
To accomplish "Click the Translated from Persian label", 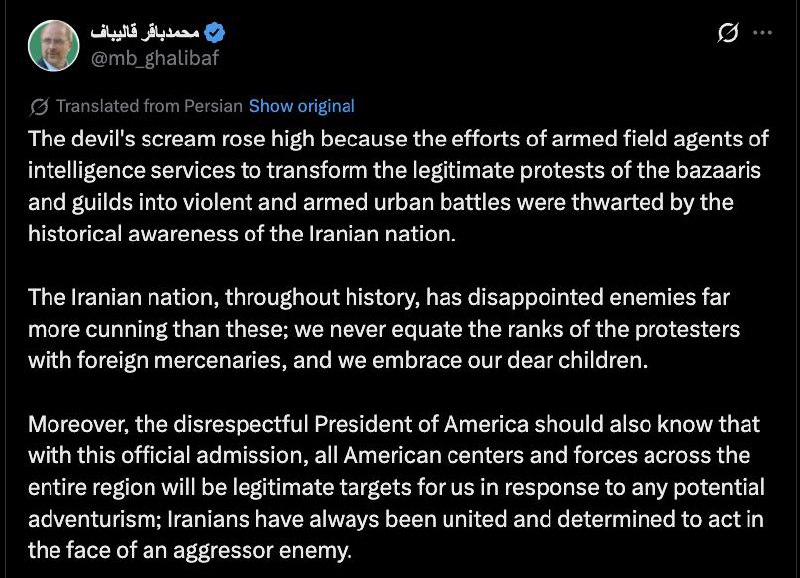I will point(149,106).
